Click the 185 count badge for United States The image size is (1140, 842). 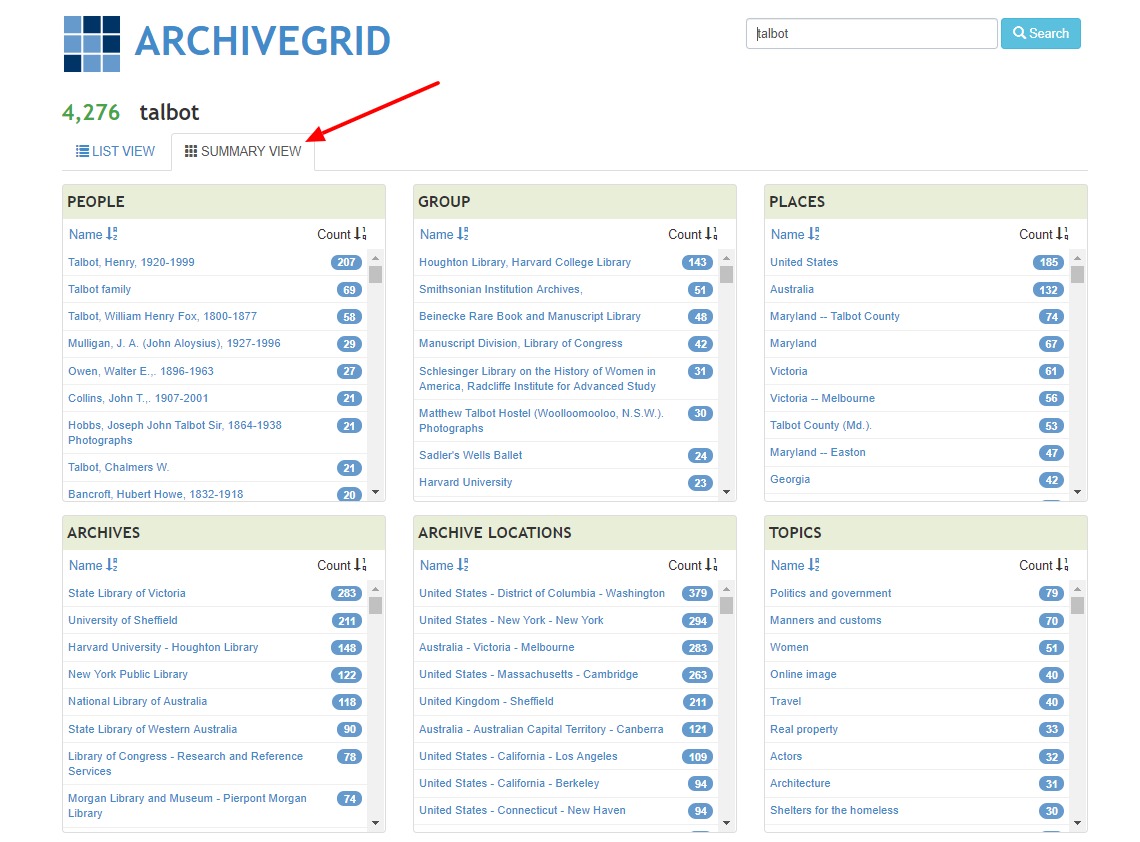point(1048,262)
